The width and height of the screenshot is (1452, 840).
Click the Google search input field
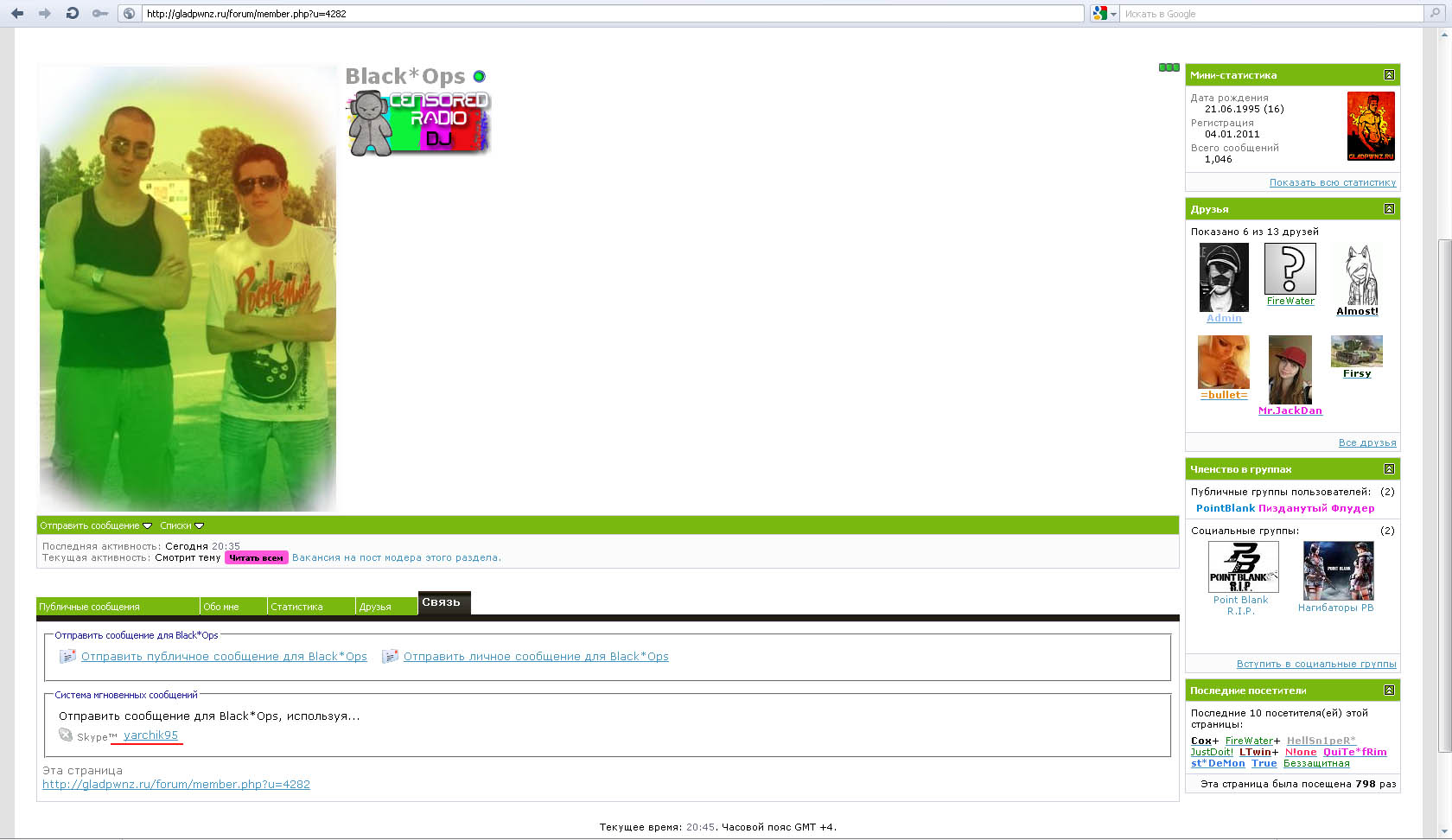tap(1270, 14)
